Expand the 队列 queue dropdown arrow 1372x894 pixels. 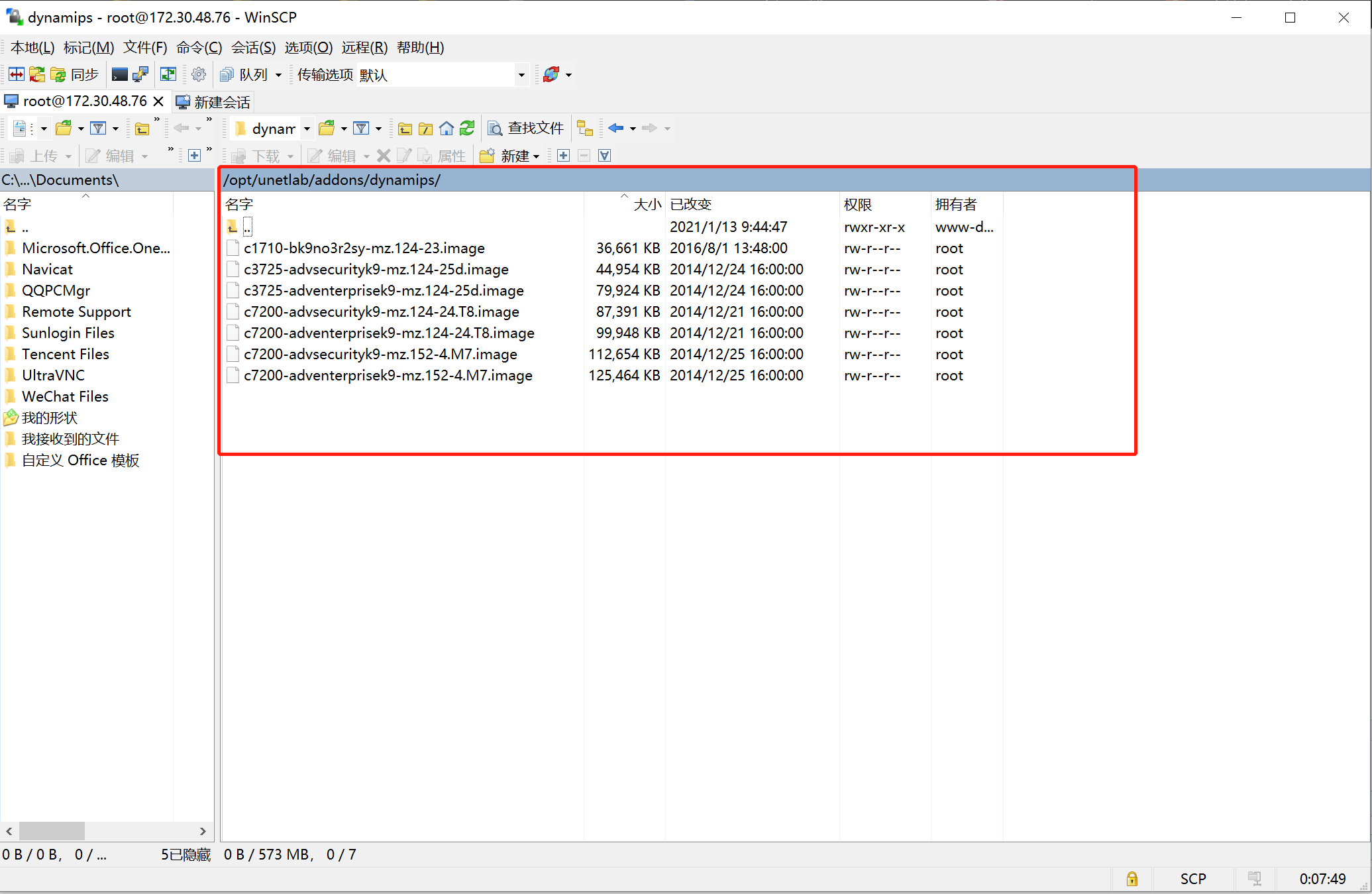pos(278,75)
